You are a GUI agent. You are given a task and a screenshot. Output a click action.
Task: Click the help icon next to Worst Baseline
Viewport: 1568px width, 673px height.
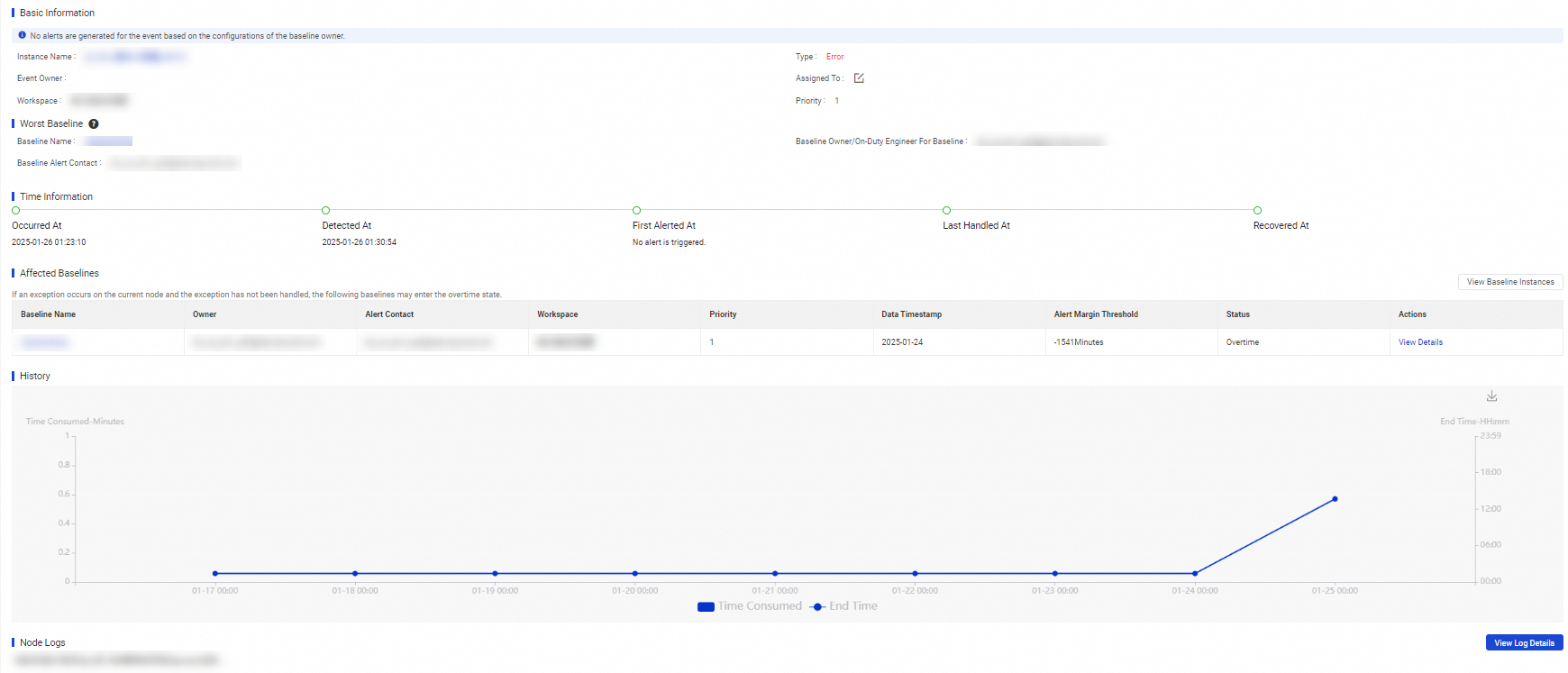(94, 124)
